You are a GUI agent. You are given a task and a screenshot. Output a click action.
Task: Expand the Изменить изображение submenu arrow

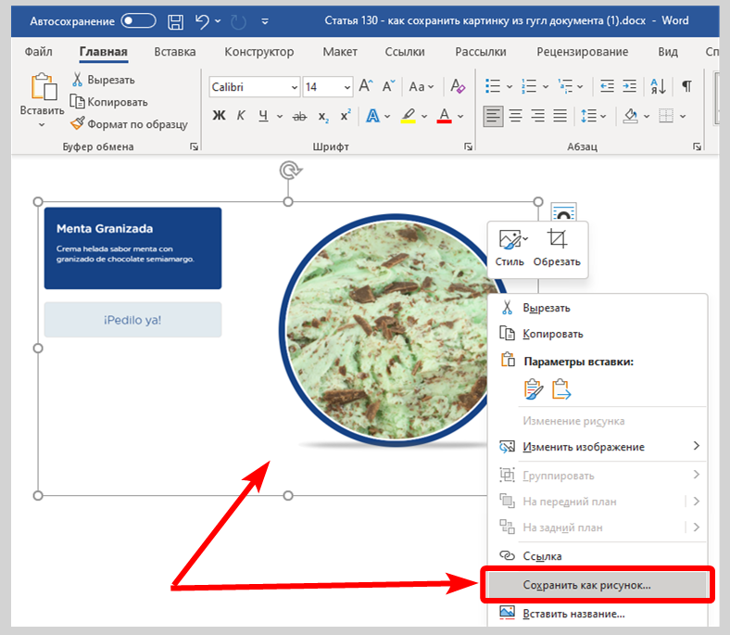696,446
